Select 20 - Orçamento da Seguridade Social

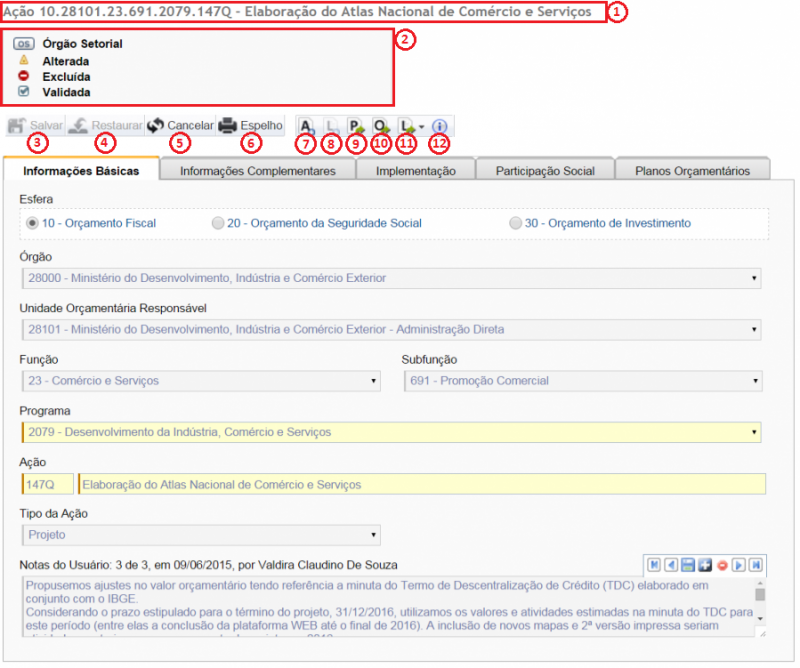[218, 223]
